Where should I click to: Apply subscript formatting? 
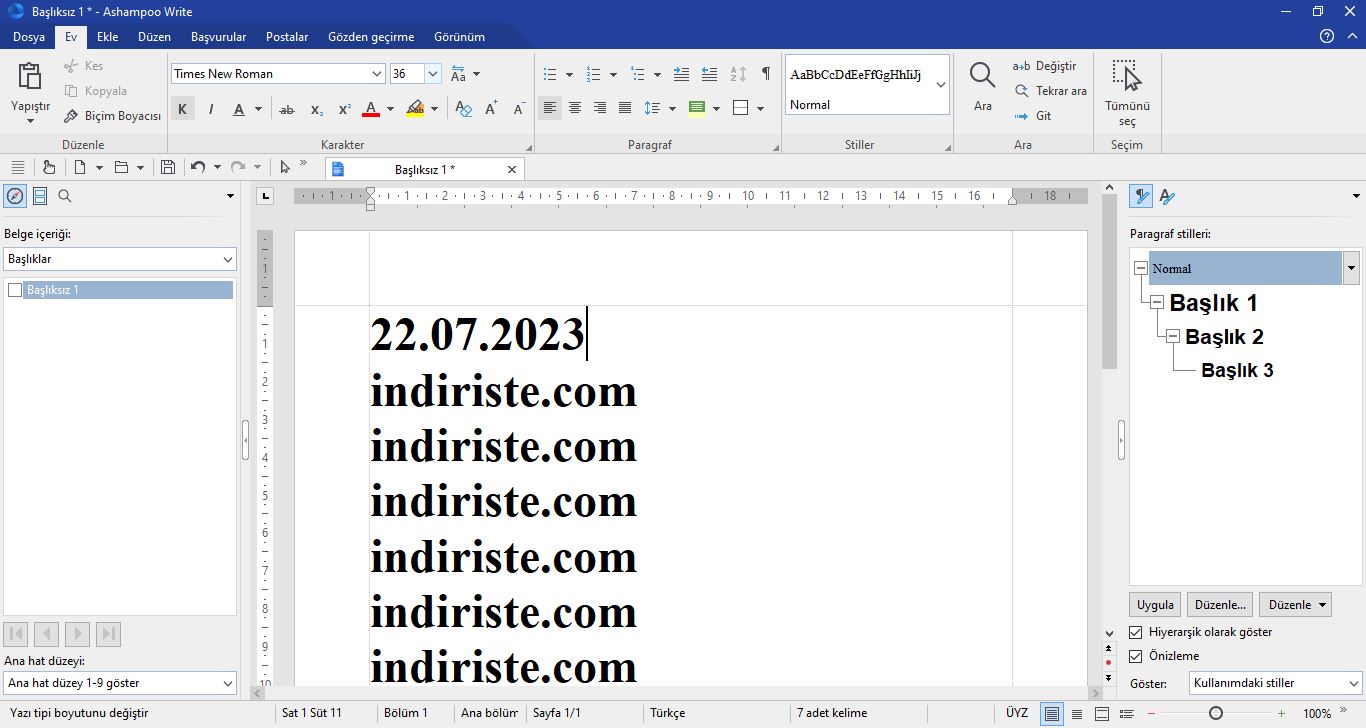click(316, 109)
